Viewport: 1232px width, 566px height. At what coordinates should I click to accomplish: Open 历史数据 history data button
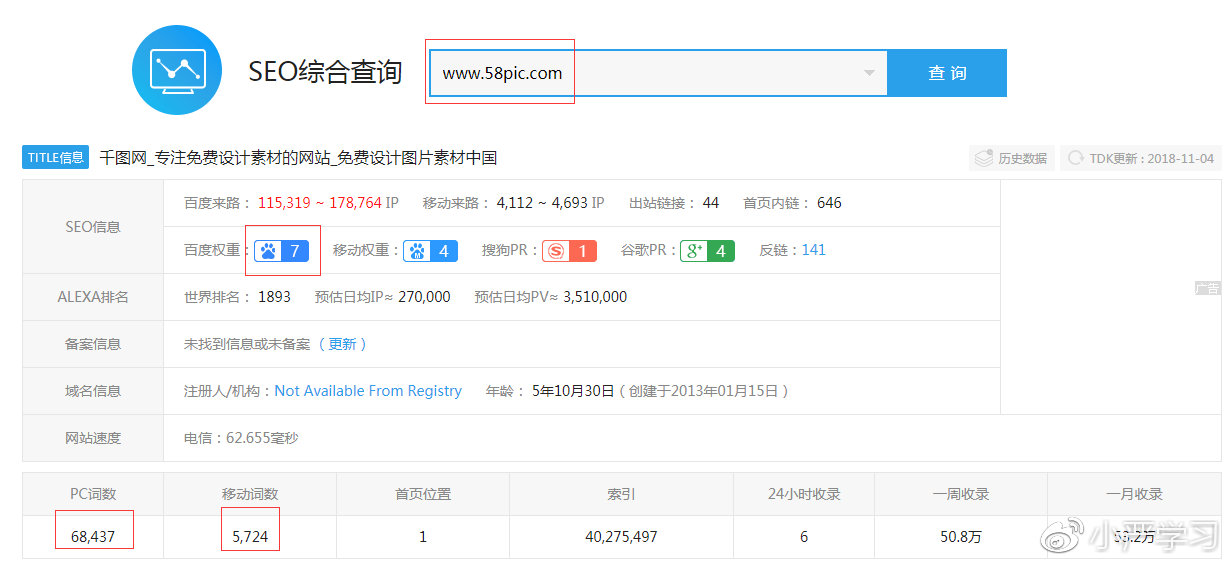pos(1011,158)
